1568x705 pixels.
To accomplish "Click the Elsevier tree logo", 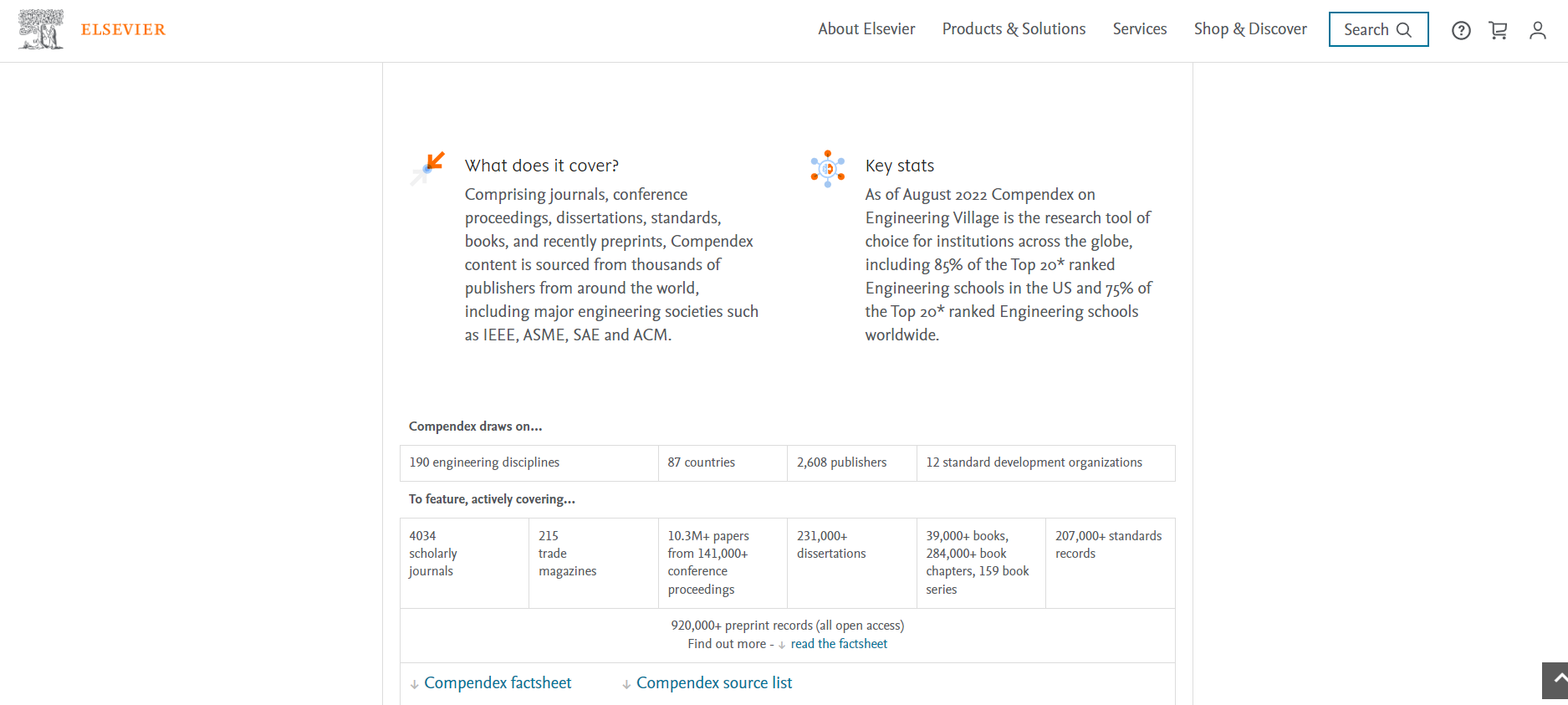I will click(41, 29).
